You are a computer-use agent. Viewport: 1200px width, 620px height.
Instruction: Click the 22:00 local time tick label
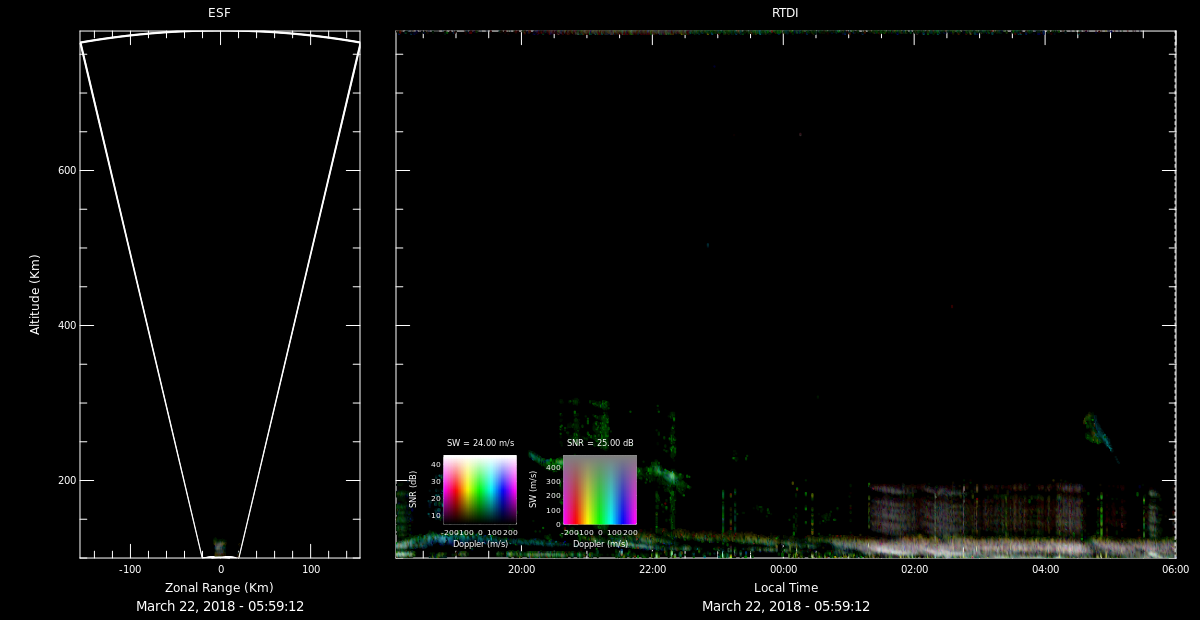click(652, 569)
